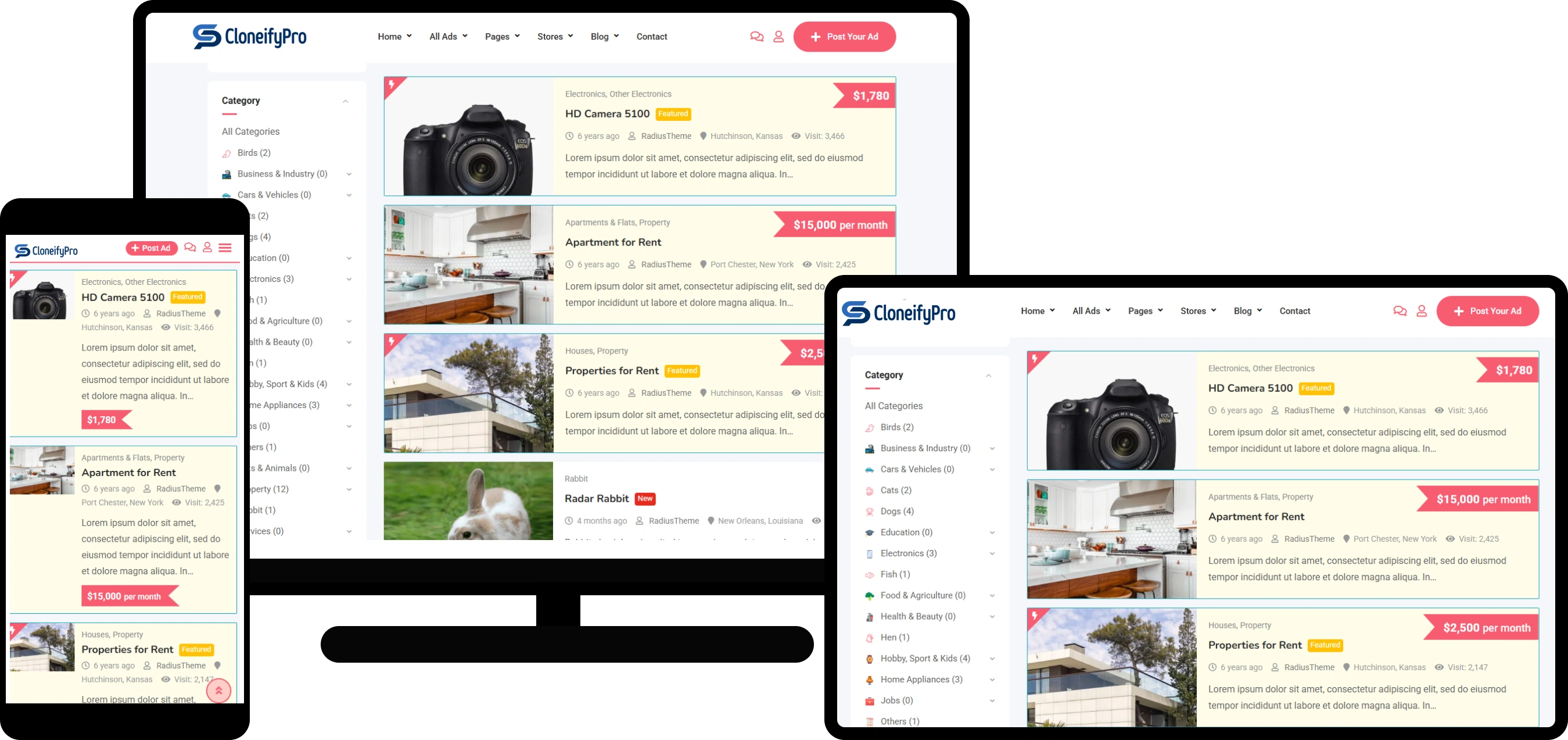Click the Radar Rabbit listing thumbnail
The width and height of the screenshot is (1568, 740).
click(x=468, y=501)
